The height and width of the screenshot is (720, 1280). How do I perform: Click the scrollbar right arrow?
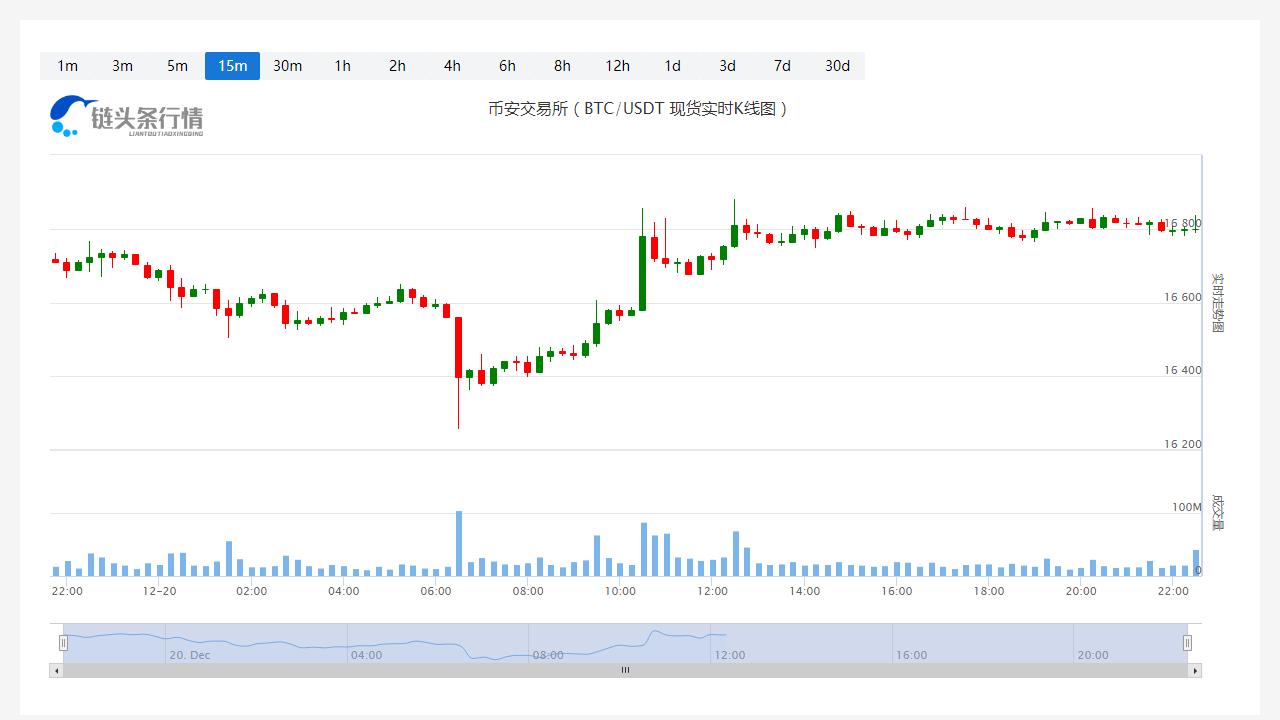click(1195, 671)
